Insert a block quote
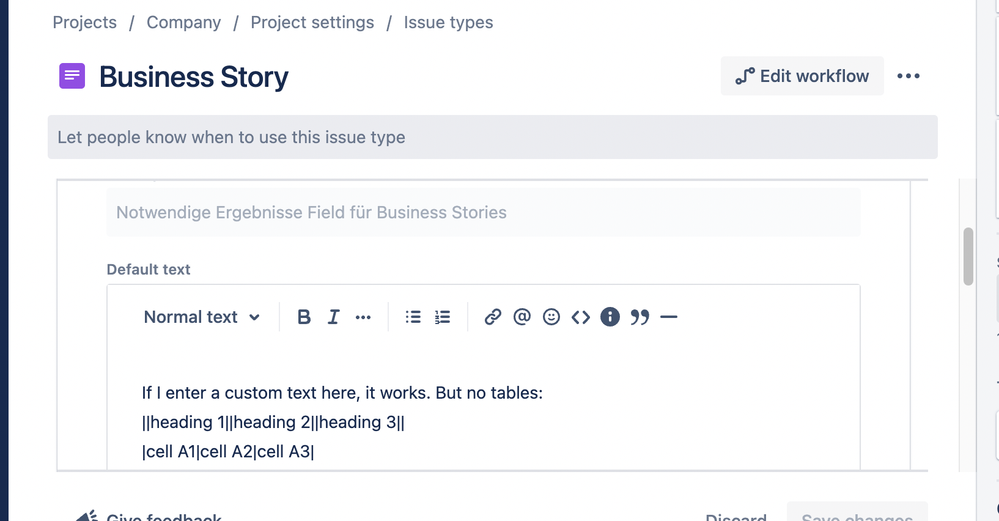This screenshot has height=521, width=999. tap(640, 317)
